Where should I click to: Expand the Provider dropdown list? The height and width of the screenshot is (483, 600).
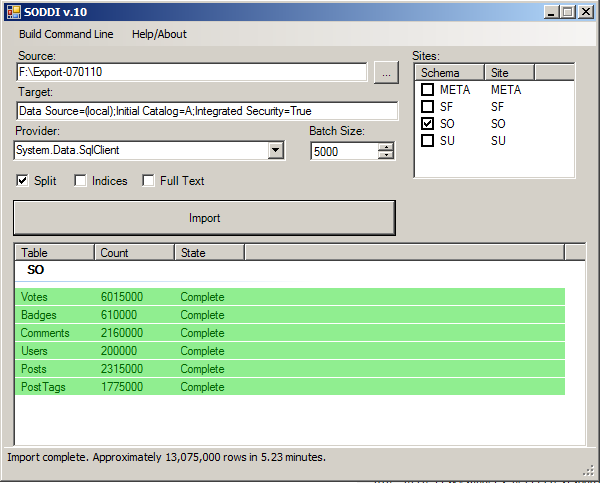[276, 150]
